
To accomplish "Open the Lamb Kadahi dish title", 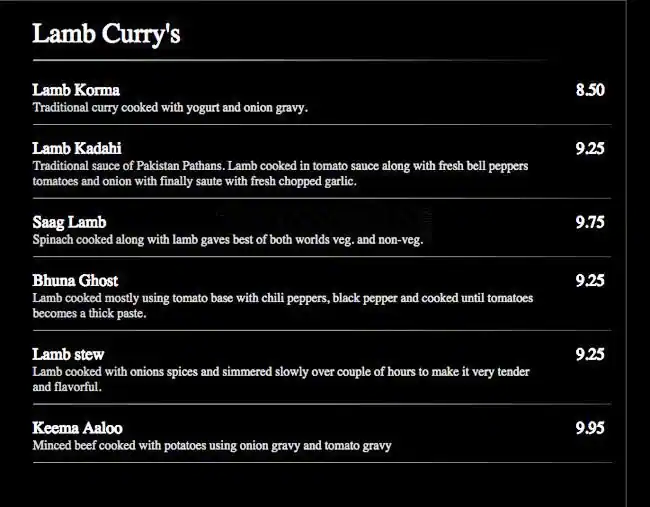I will [77, 148].
